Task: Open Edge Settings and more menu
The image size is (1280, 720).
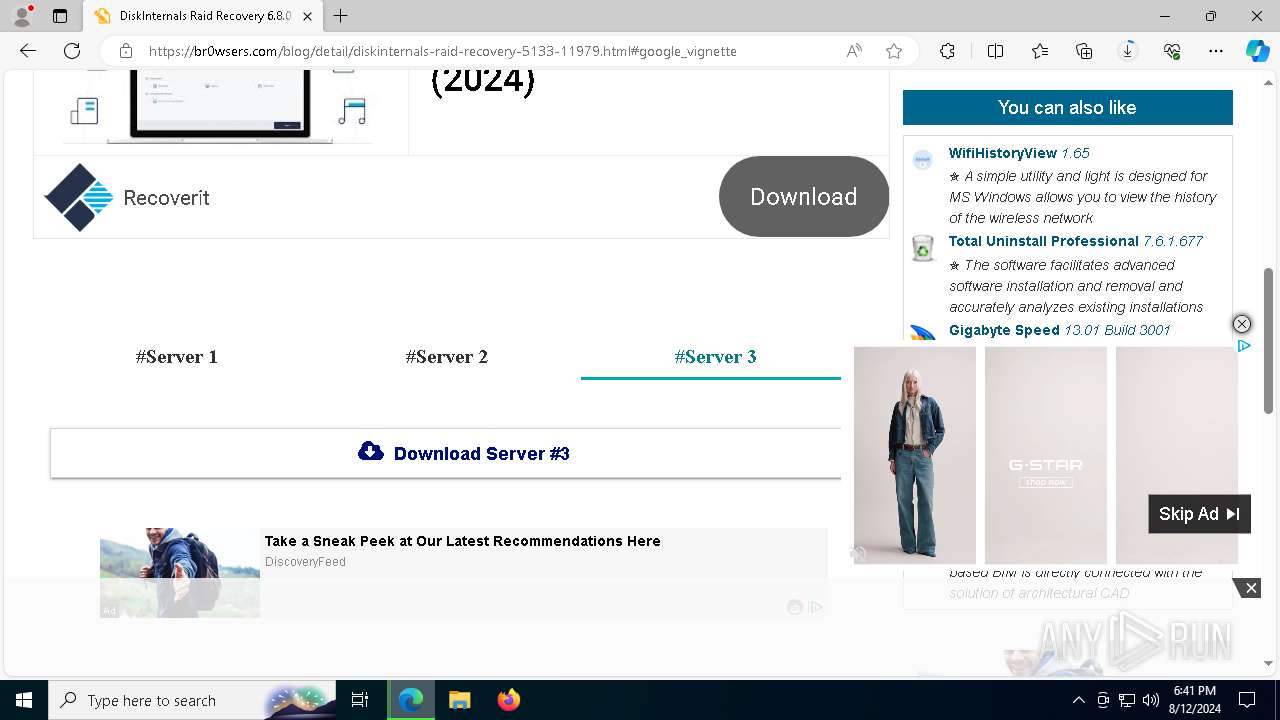Action: [1216, 51]
